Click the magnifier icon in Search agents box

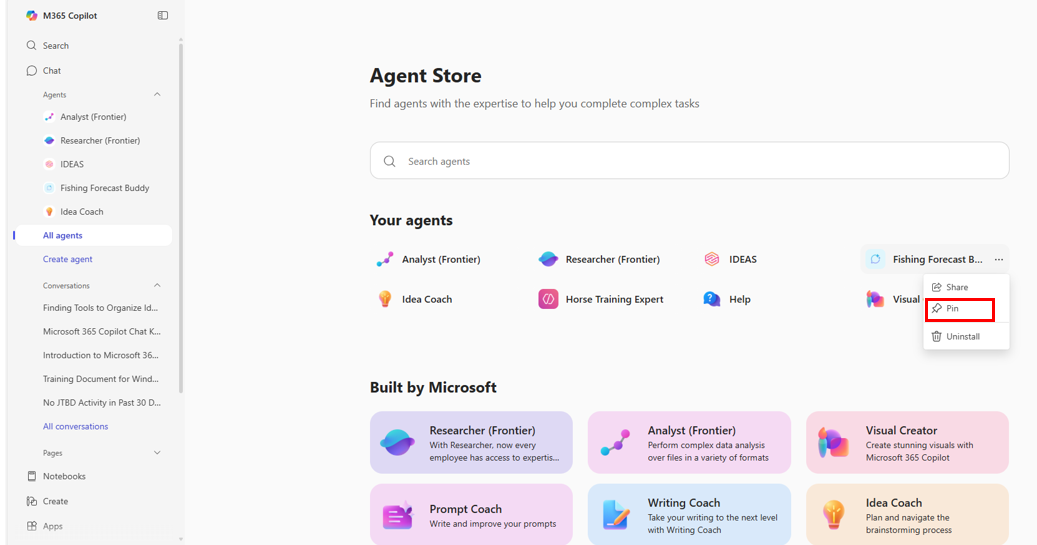pyautogui.click(x=390, y=161)
